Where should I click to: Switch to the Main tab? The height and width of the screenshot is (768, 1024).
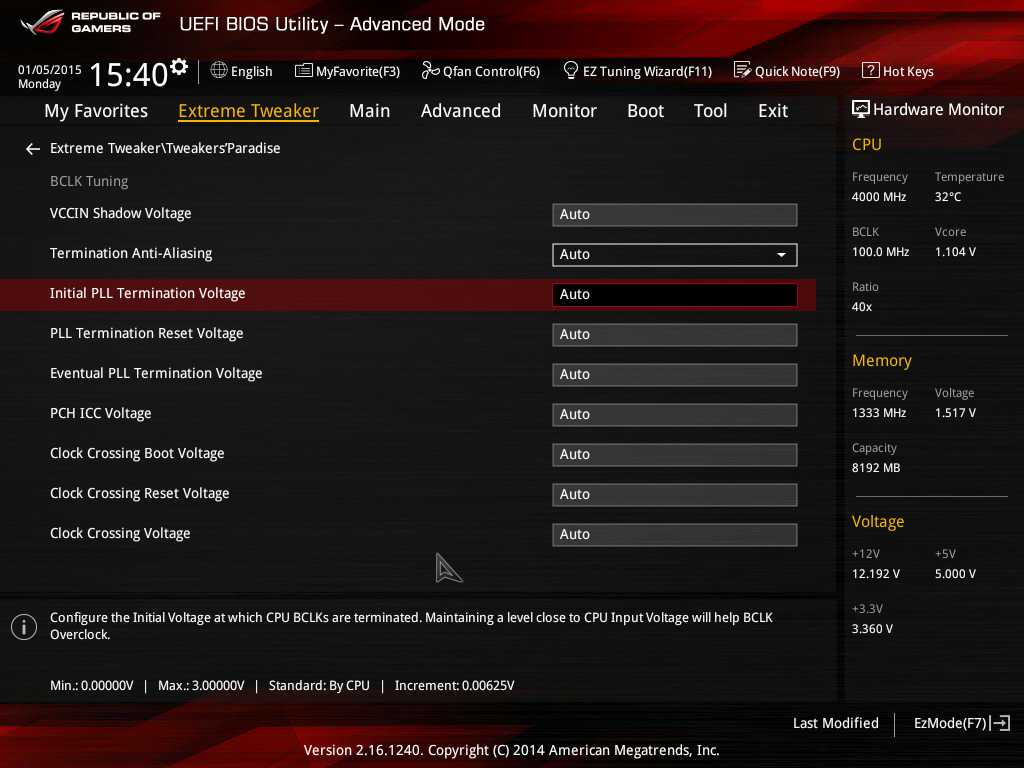[x=369, y=111]
